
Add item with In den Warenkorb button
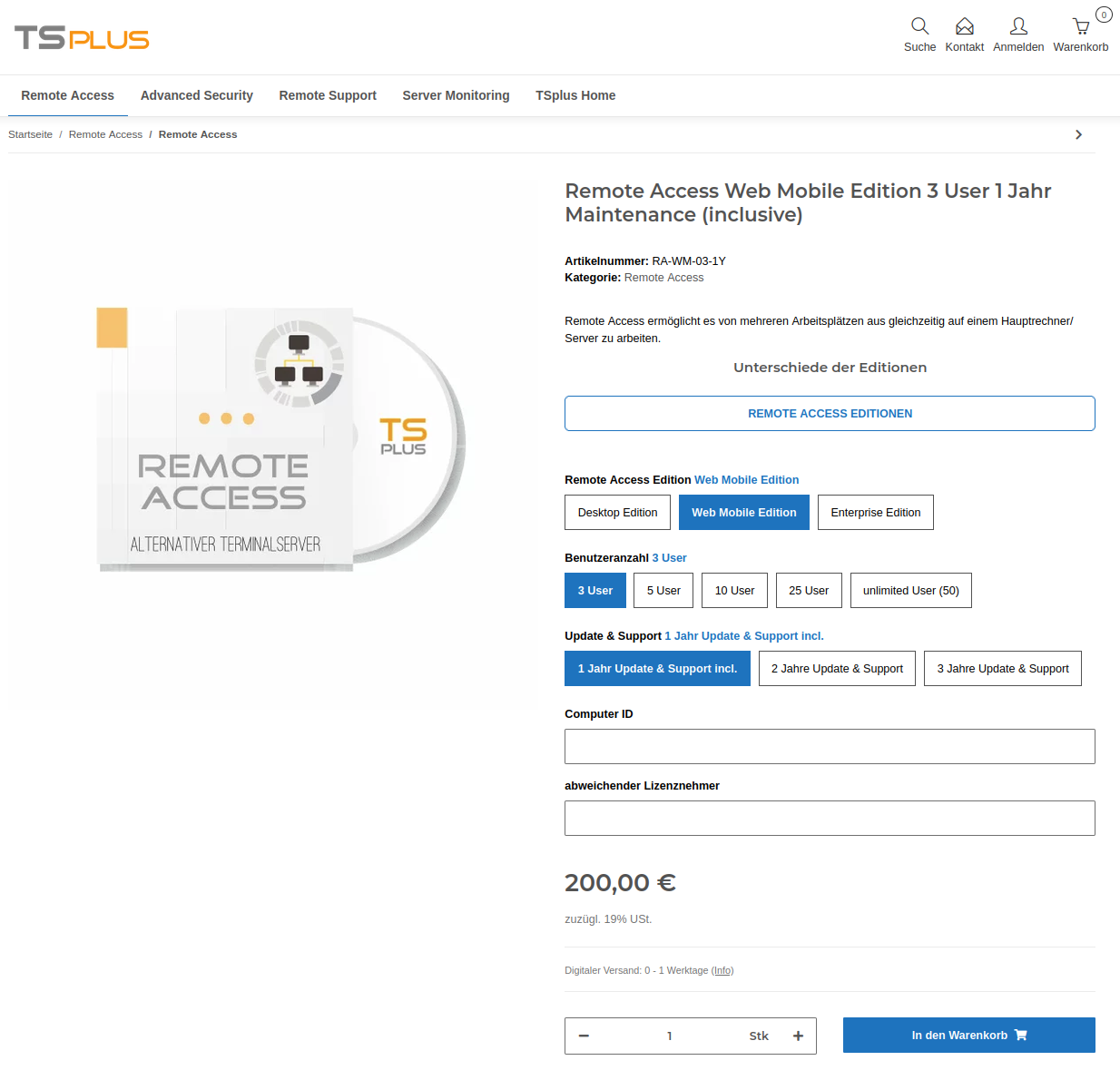coord(968,1035)
